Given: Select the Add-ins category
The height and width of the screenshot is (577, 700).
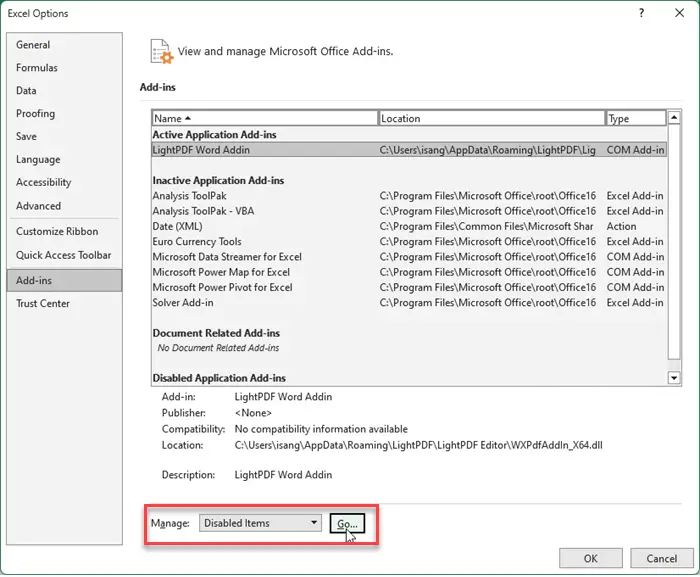Looking at the screenshot, I should (64, 280).
